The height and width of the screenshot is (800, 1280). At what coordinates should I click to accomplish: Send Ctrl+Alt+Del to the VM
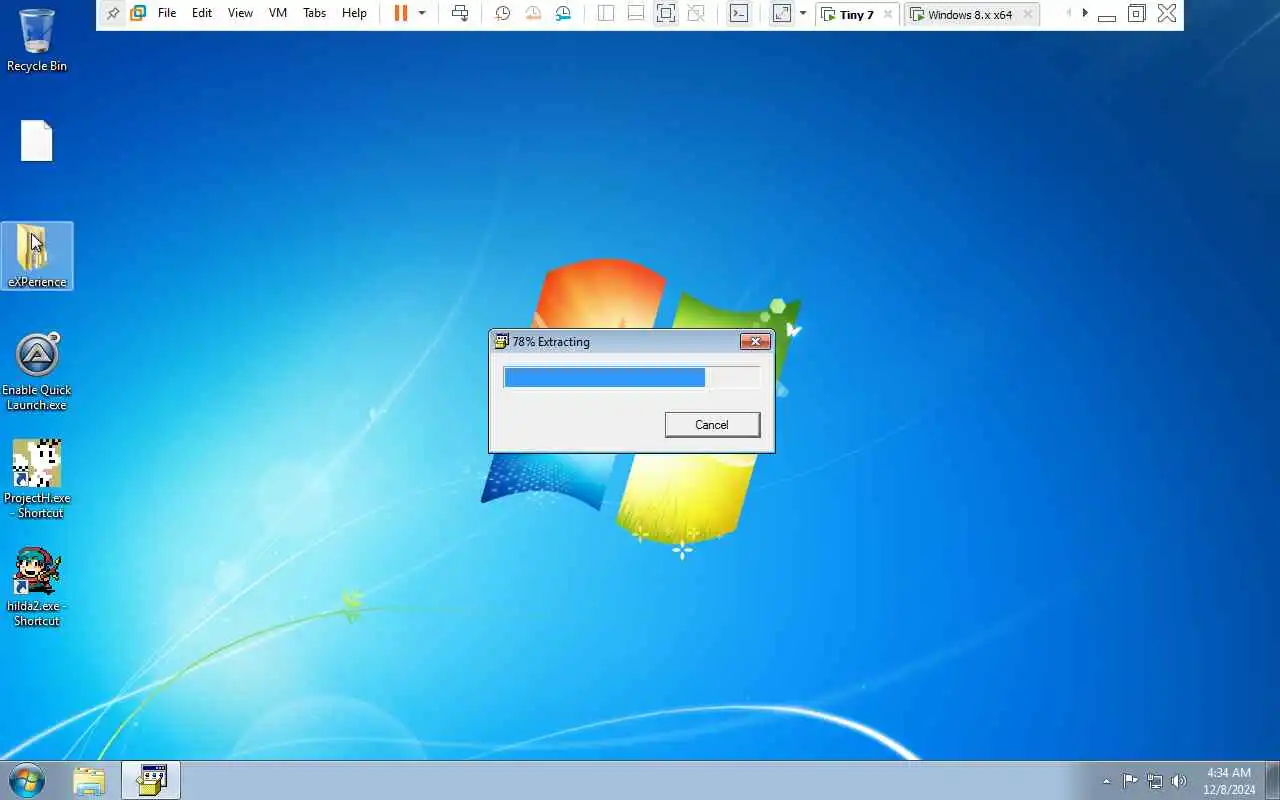(x=460, y=14)
